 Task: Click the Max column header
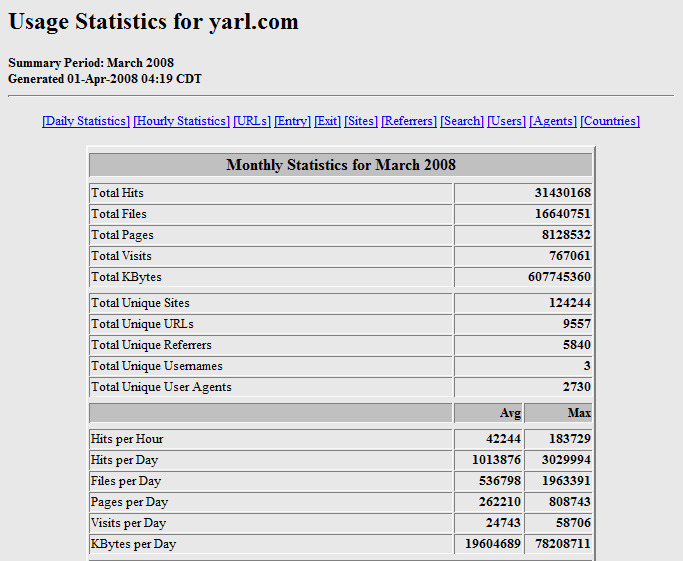tap(578, 413)
